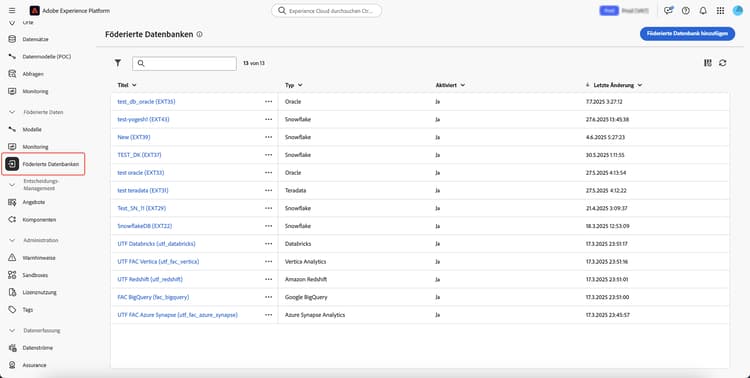Click the 13 von 13 count label

pos(254,63)
